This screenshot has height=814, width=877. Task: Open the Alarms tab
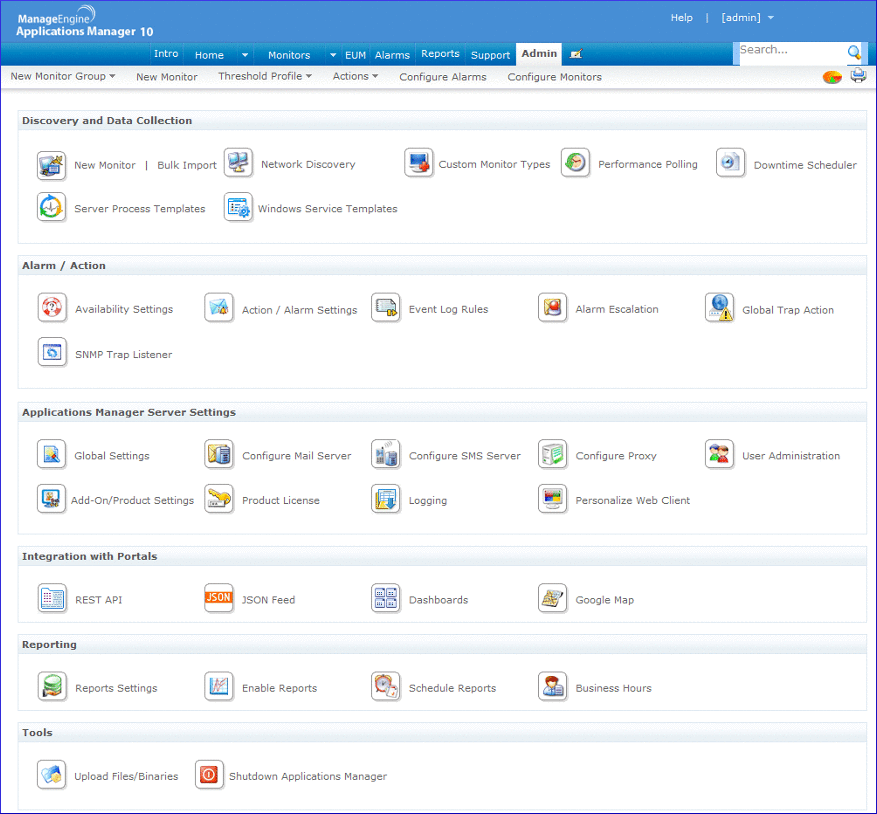(392, 55)
